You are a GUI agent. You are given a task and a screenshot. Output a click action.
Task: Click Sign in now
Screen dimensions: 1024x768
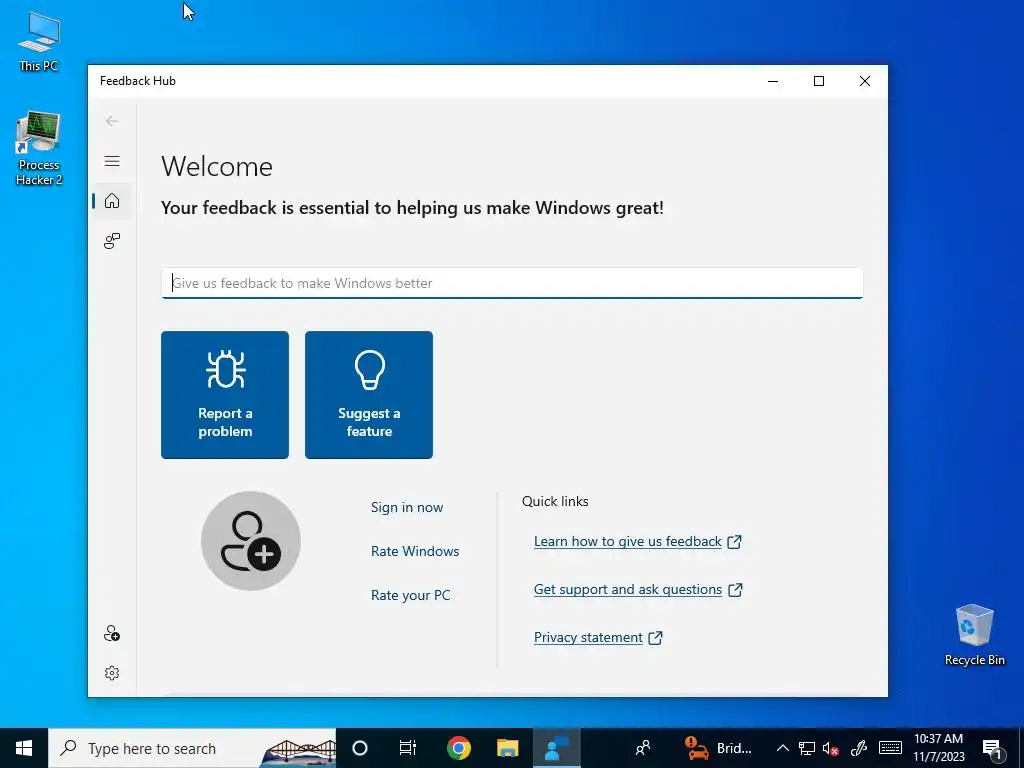pos(407,507)
